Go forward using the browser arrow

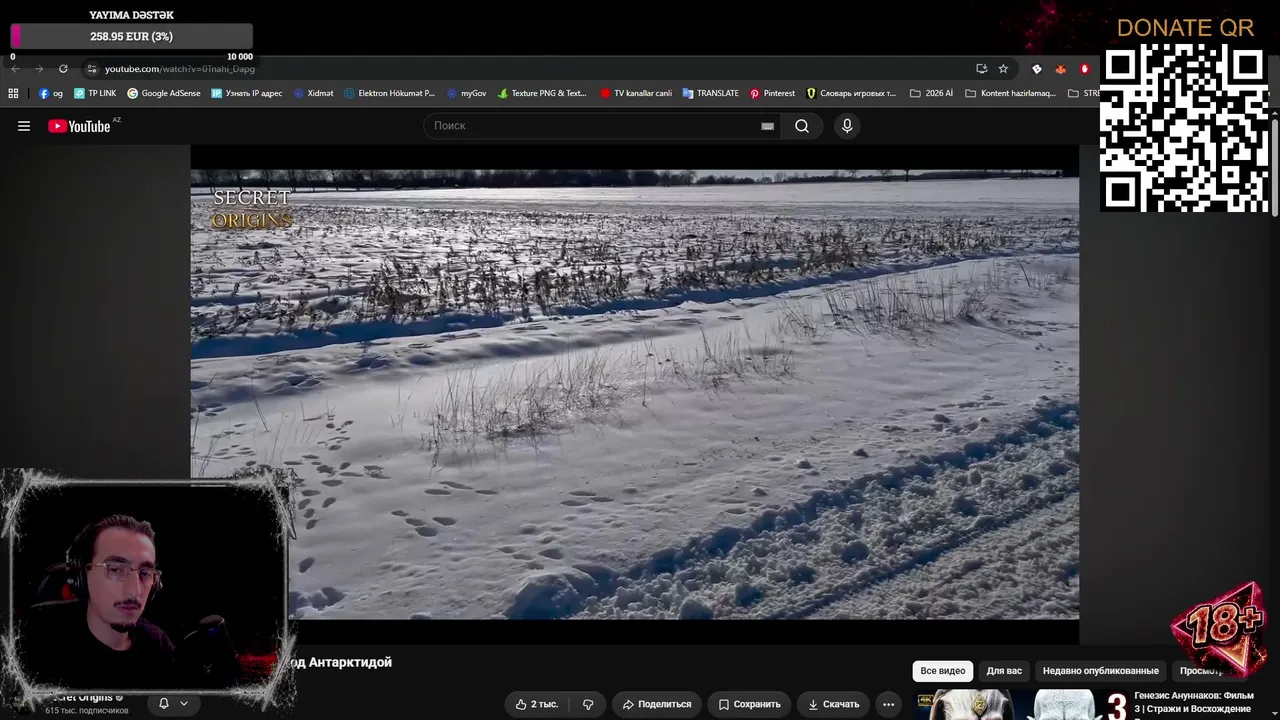[39, 69]
